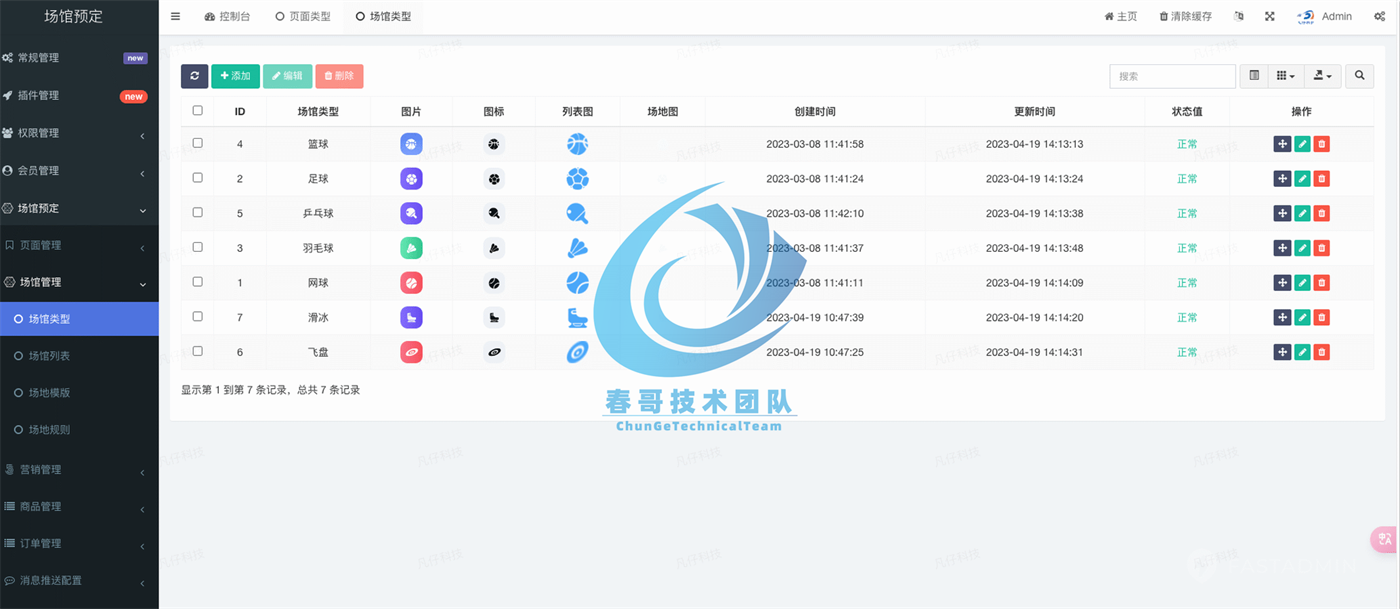Check the select-all checkbox in header
The height and width of the screenshot is (609, 1400).
(198, 111)
